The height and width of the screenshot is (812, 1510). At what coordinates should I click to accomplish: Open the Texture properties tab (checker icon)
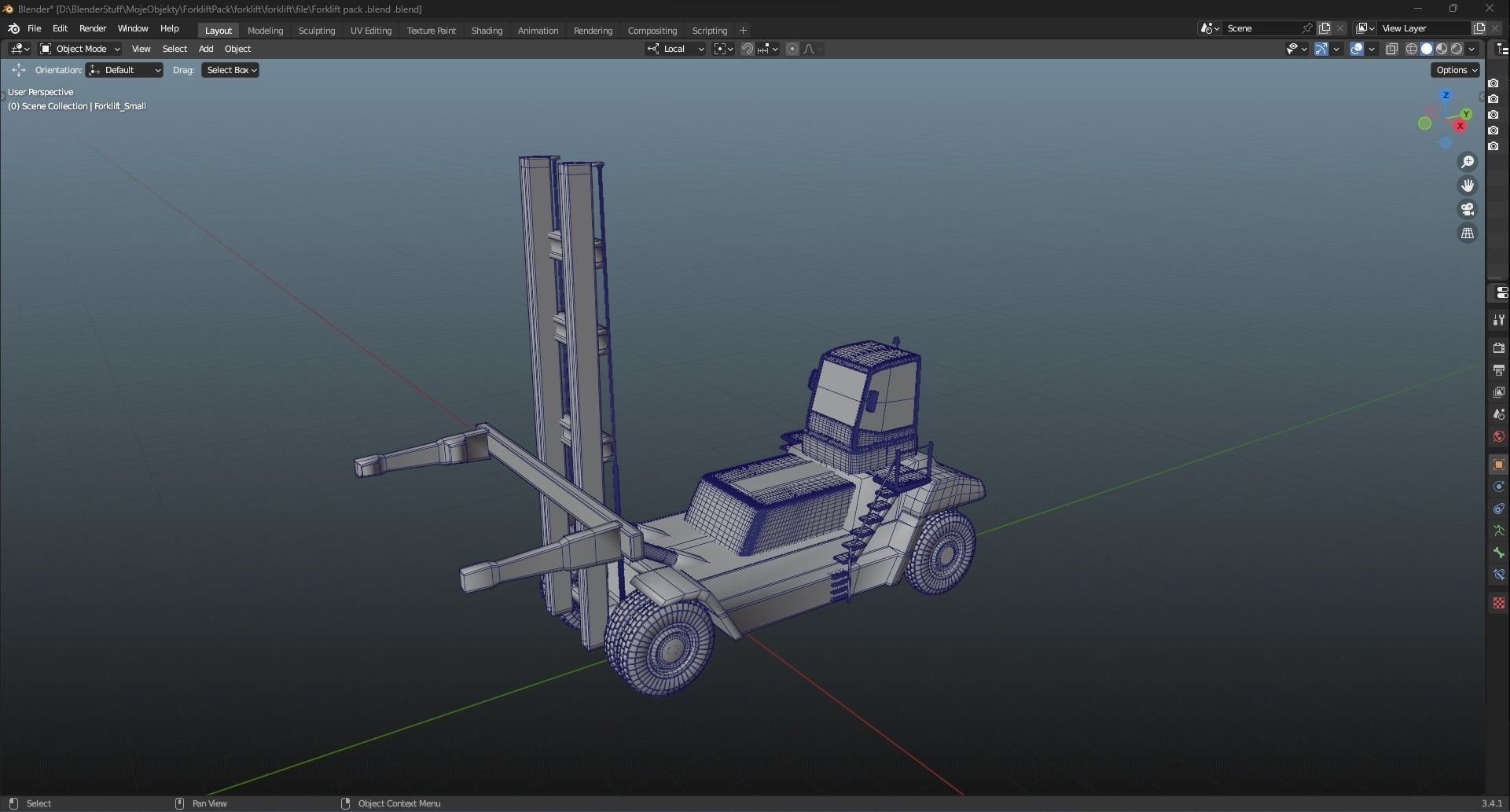tap(1499, 603)
